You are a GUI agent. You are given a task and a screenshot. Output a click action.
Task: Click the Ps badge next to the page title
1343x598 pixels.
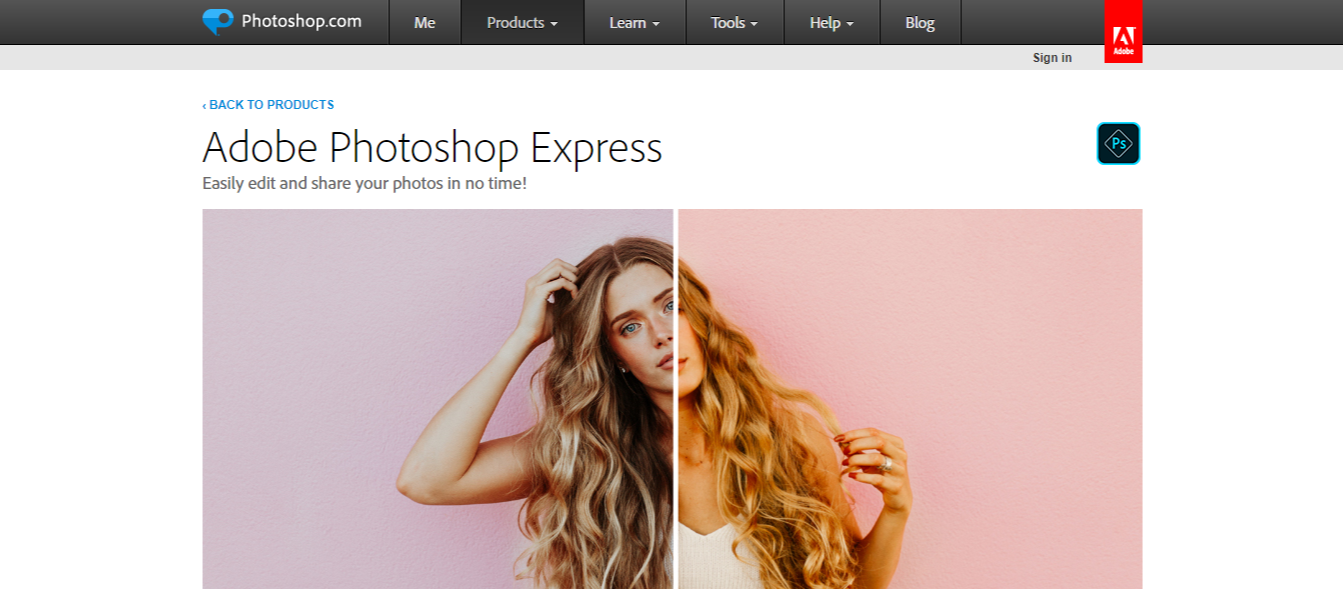[x=1117, y=143]
